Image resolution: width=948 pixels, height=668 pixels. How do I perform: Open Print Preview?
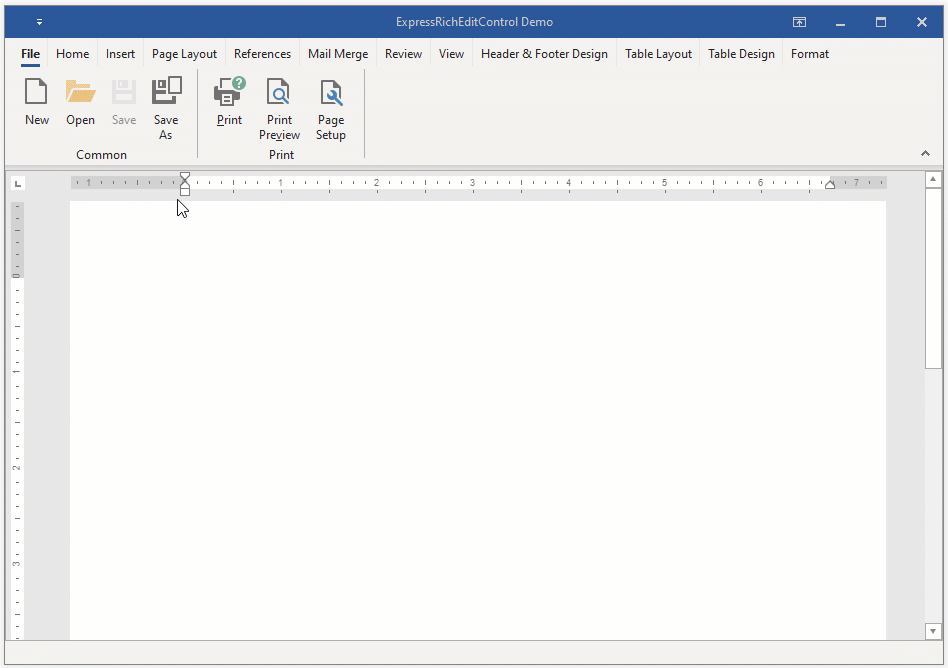(279, 105)
